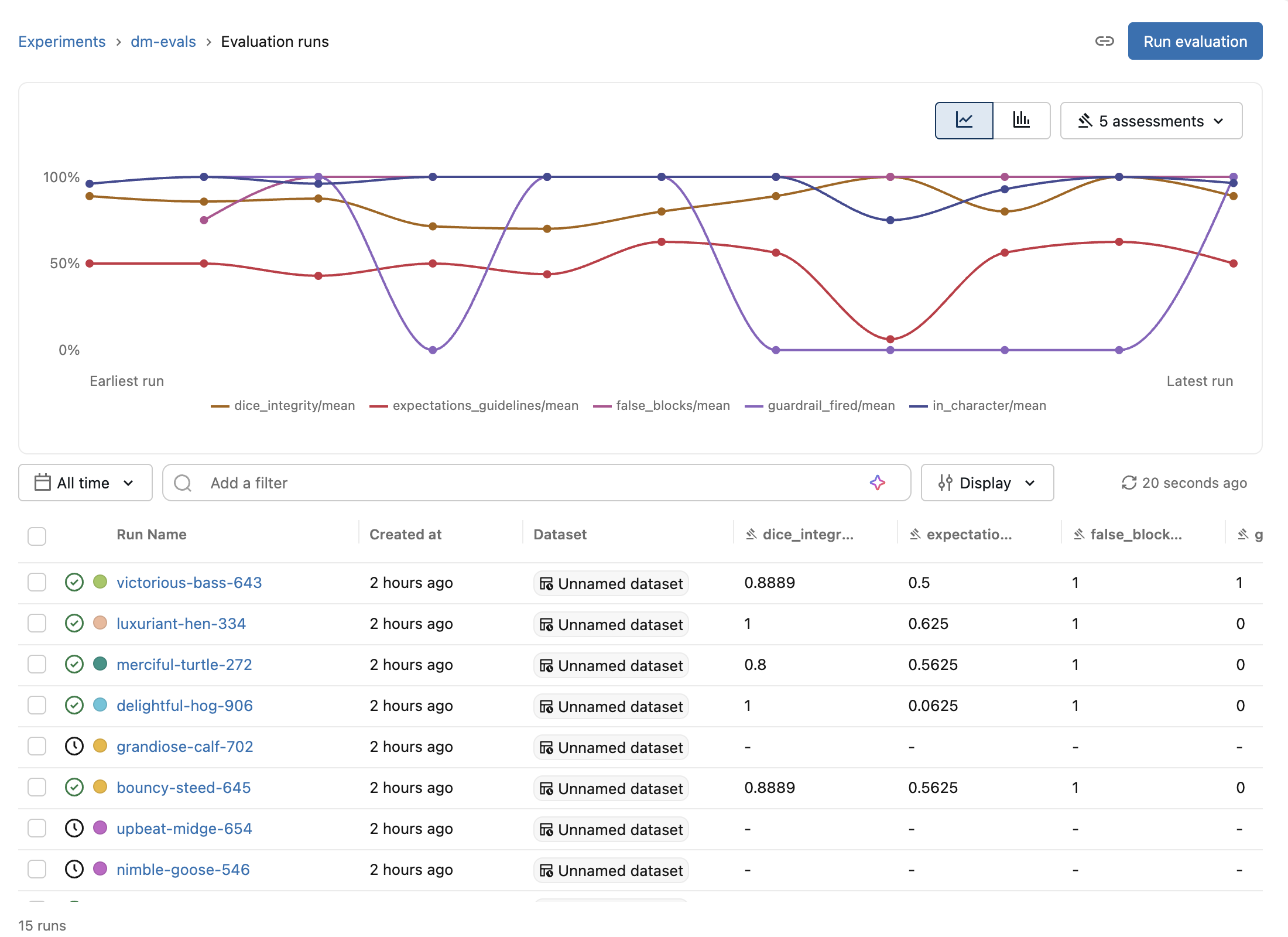Screen dimensions: 1288x937
Task: Click teal color swatch of merciful-turtle-272
Action: tap(100, 664)
